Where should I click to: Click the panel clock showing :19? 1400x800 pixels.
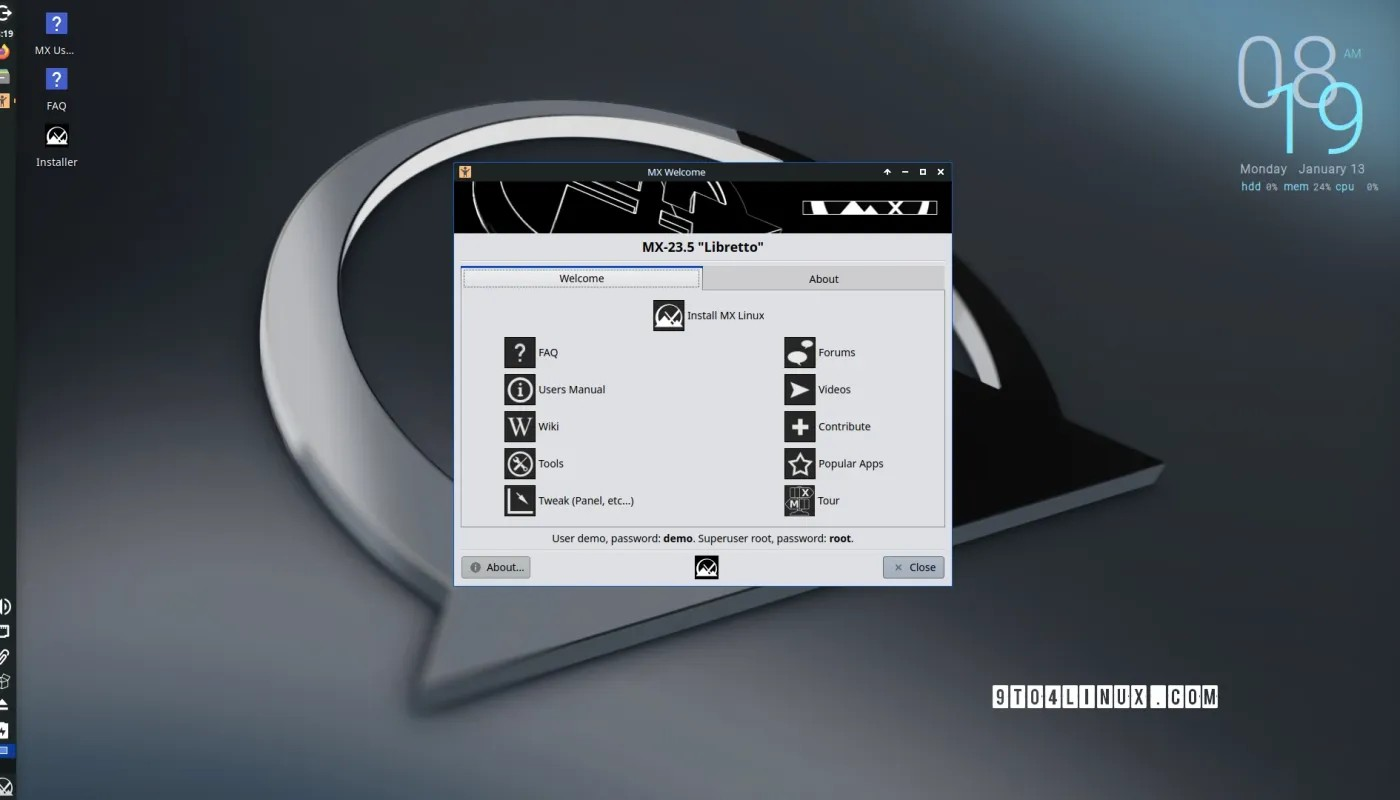(x=5, y=33)
